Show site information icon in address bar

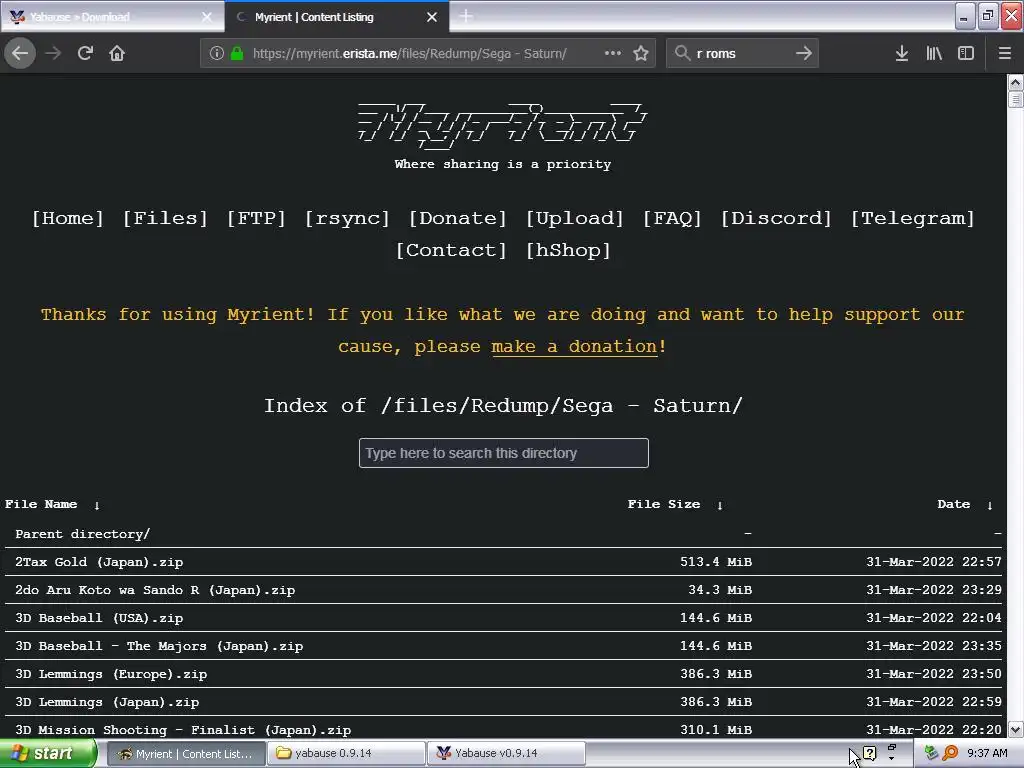point(217,53)
